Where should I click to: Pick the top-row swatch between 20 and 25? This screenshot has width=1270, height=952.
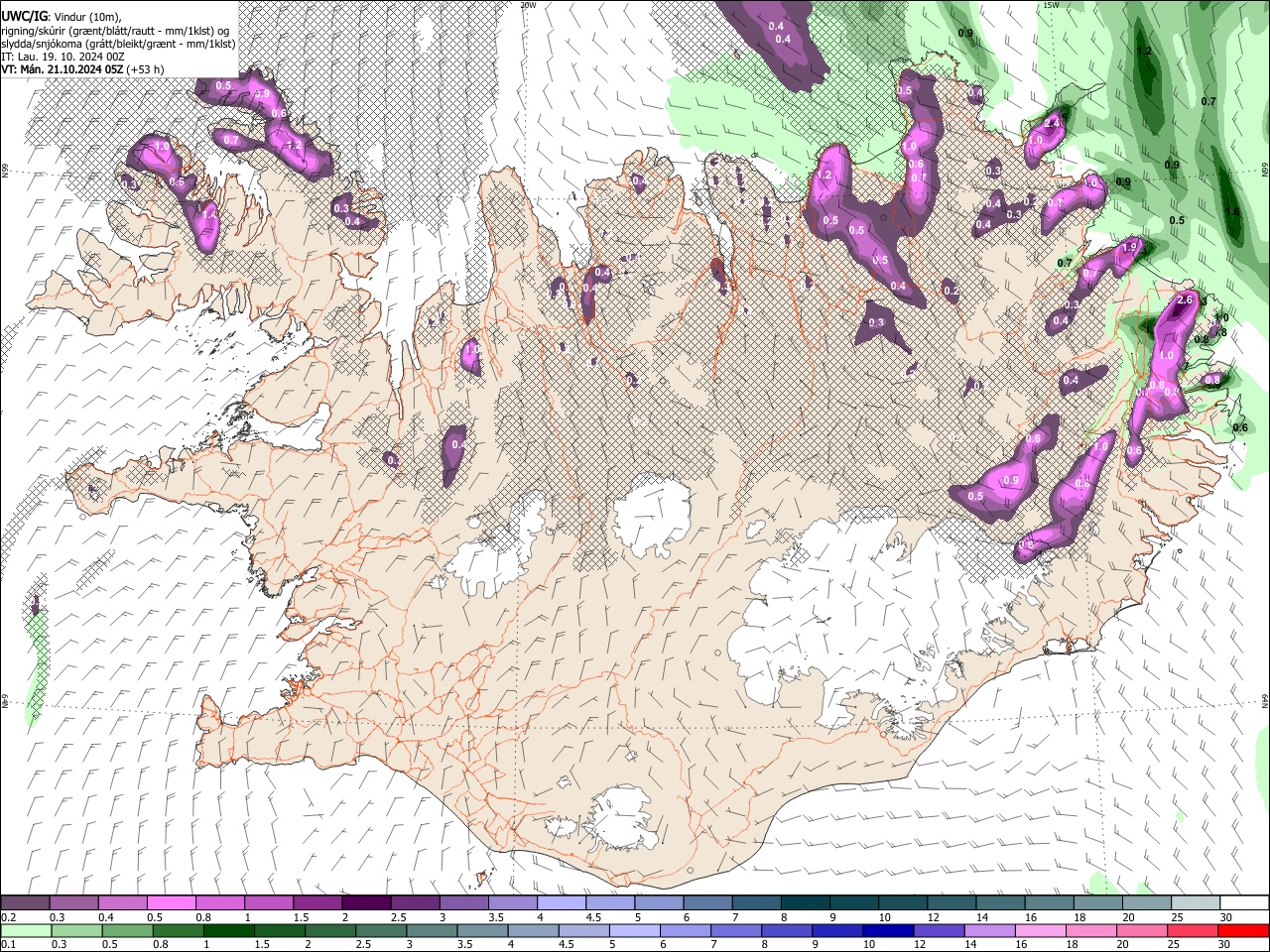tap(1146, 903)
